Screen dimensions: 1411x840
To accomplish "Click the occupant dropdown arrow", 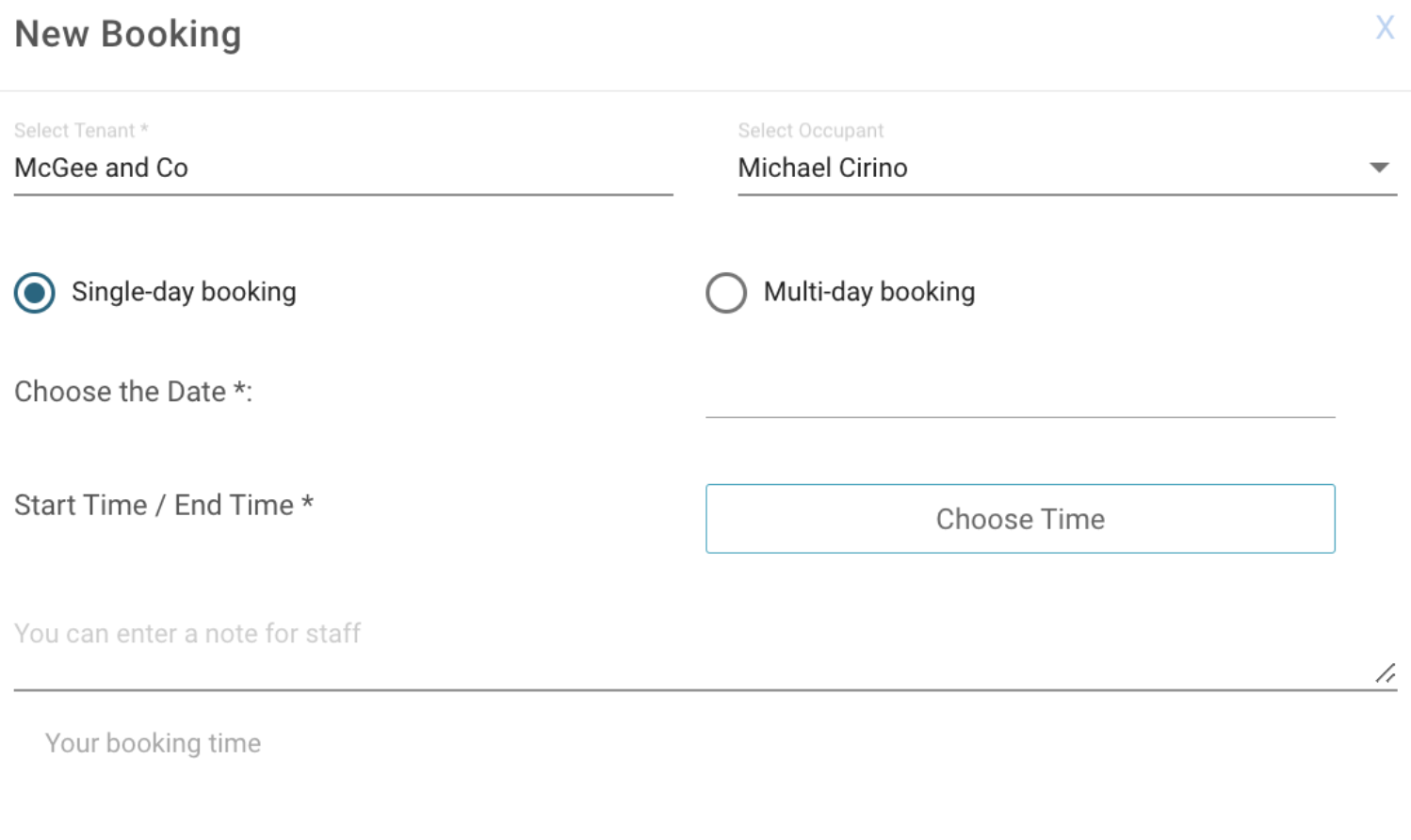I will (x=1379, y=168).
